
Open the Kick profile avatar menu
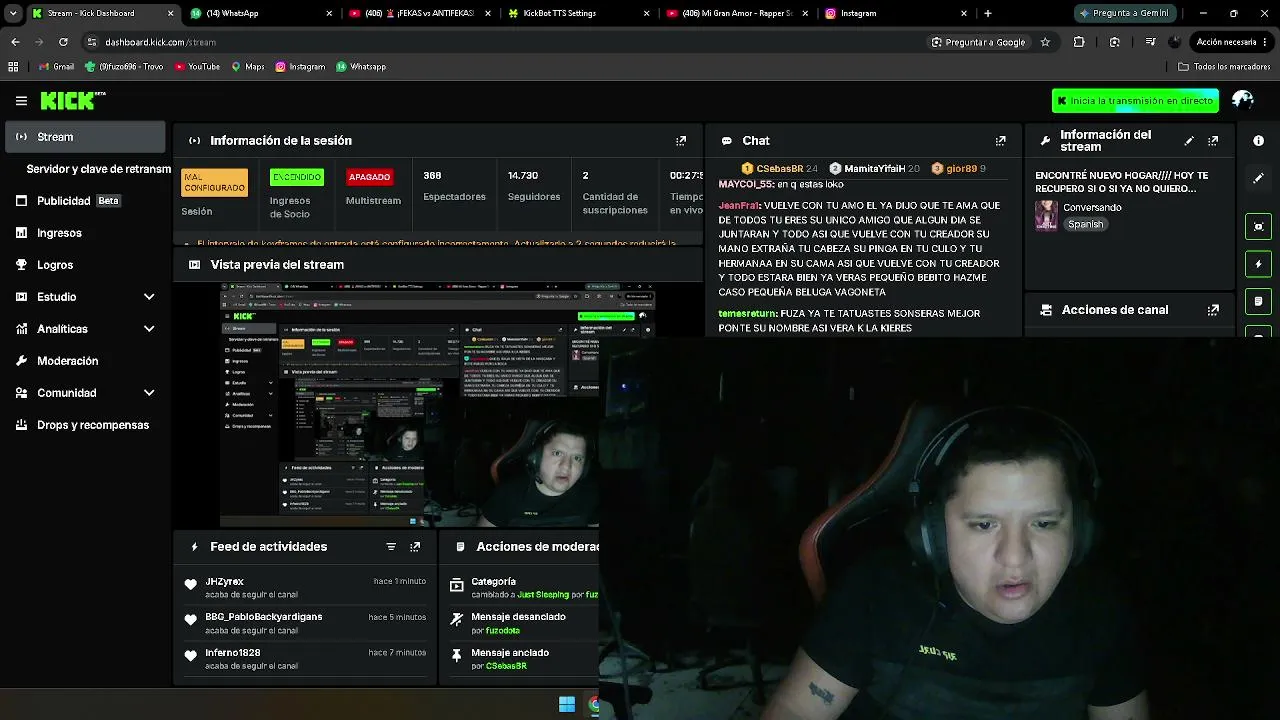(1243, 100)
